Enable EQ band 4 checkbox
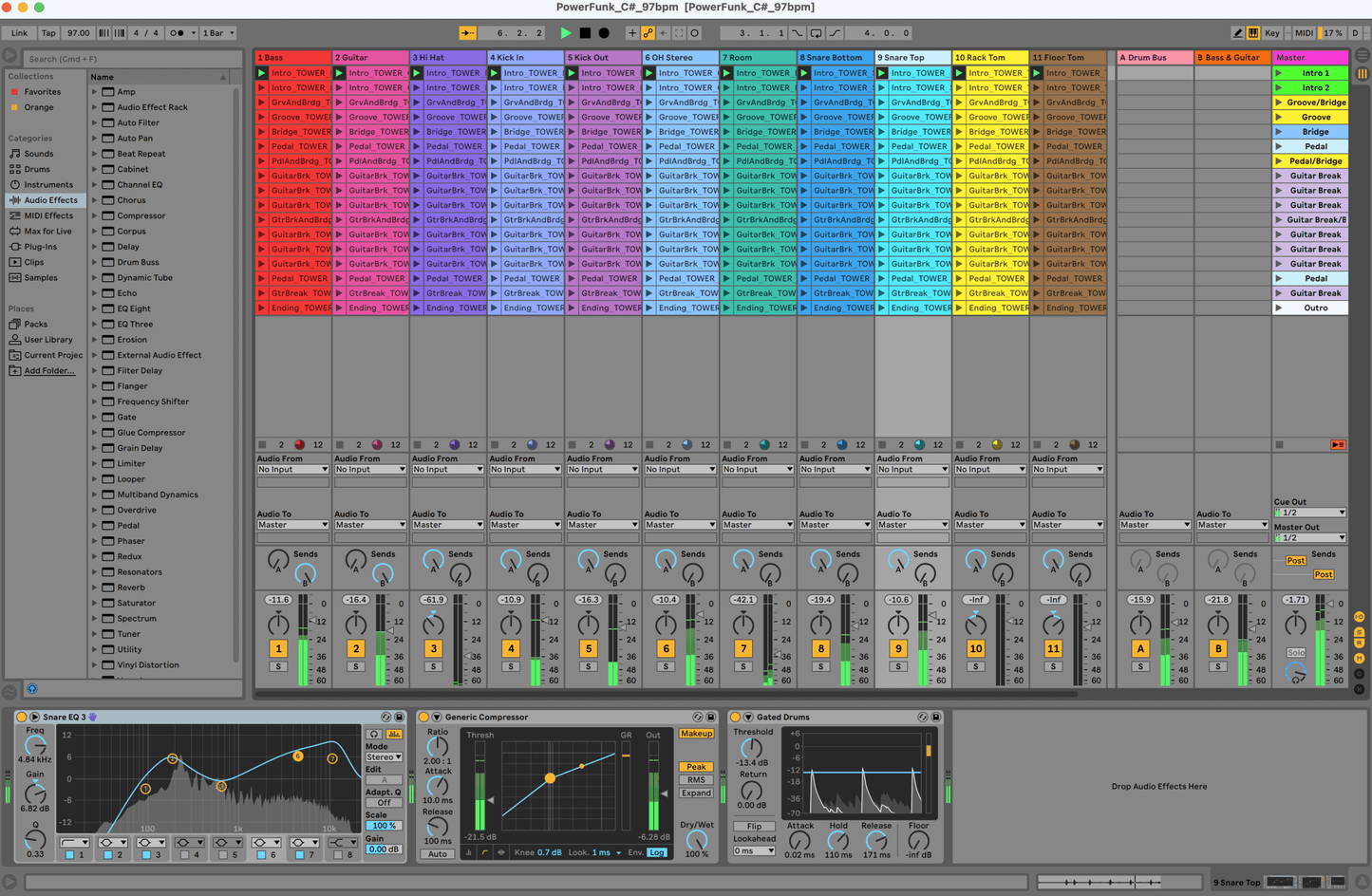Image resolution: width=1372 pixels, height=896 pixels. (186, 855)
